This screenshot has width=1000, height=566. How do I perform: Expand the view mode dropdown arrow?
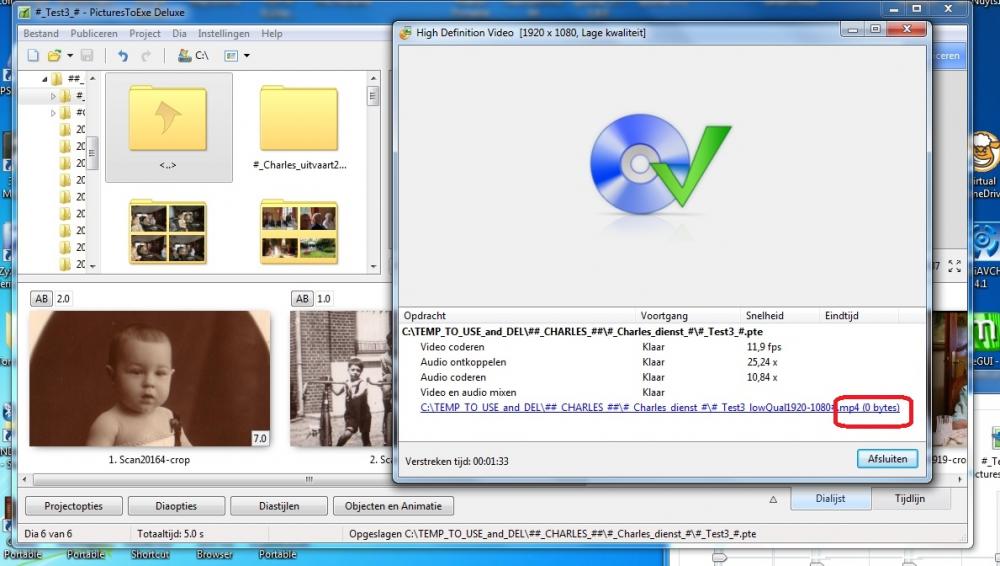pos(246,56)
